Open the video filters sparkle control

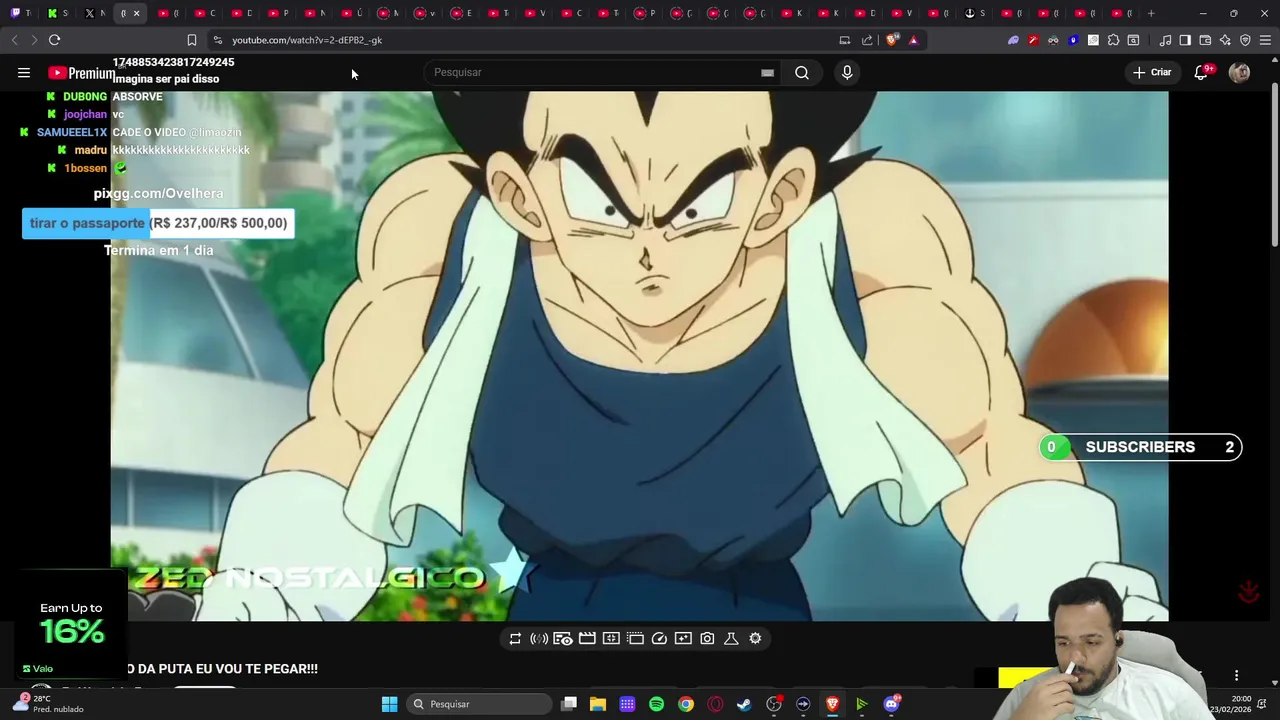(x=683, y=638)
